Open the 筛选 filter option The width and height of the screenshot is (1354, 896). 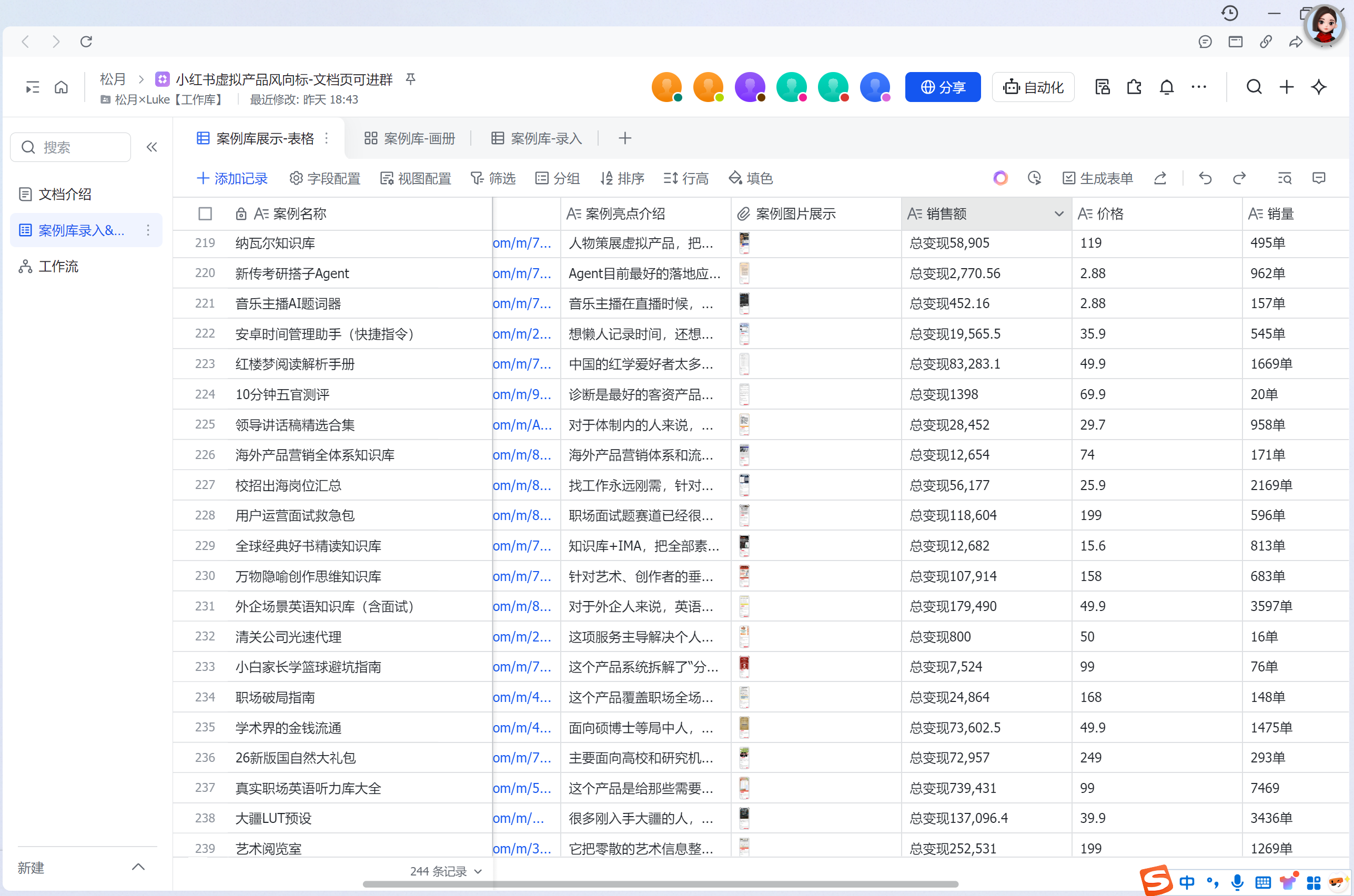493,178
